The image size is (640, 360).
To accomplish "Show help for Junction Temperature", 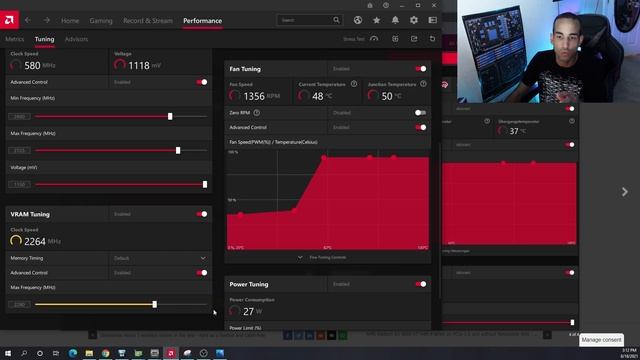I will coord(423,84).
